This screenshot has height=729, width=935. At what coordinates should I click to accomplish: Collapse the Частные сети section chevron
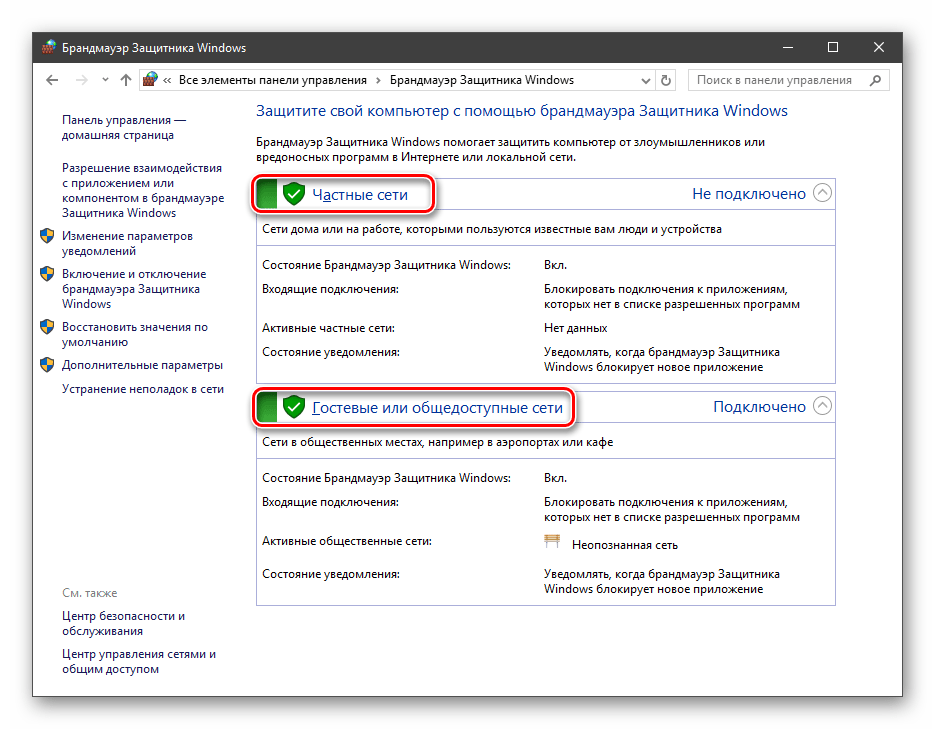822,194
